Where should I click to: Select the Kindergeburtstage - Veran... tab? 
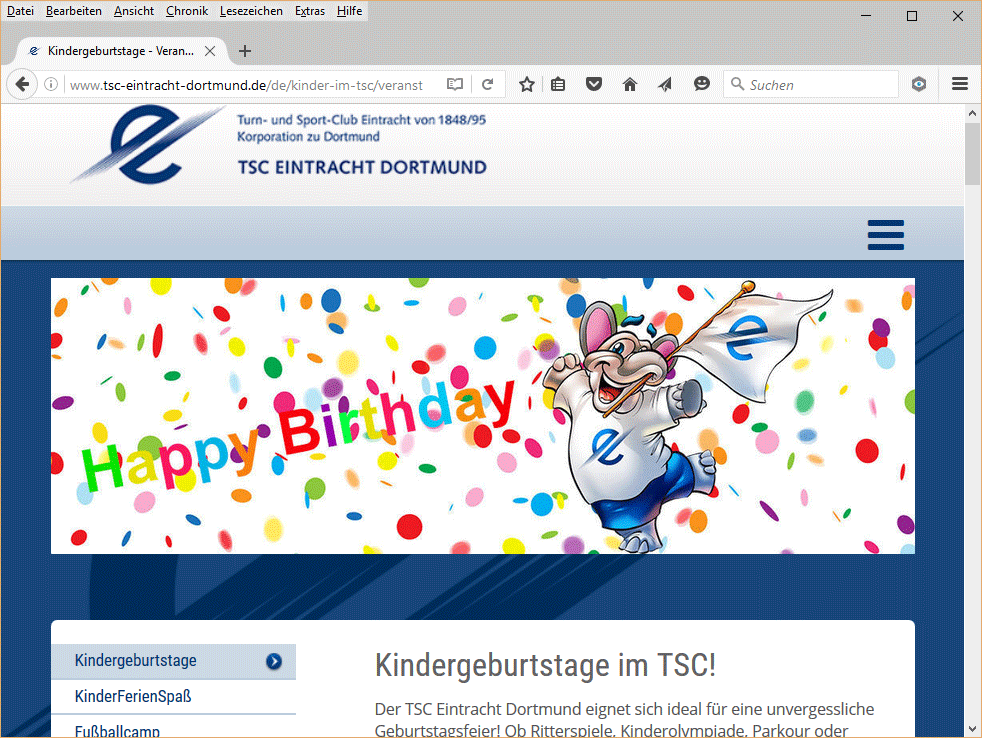pos(120,51)
